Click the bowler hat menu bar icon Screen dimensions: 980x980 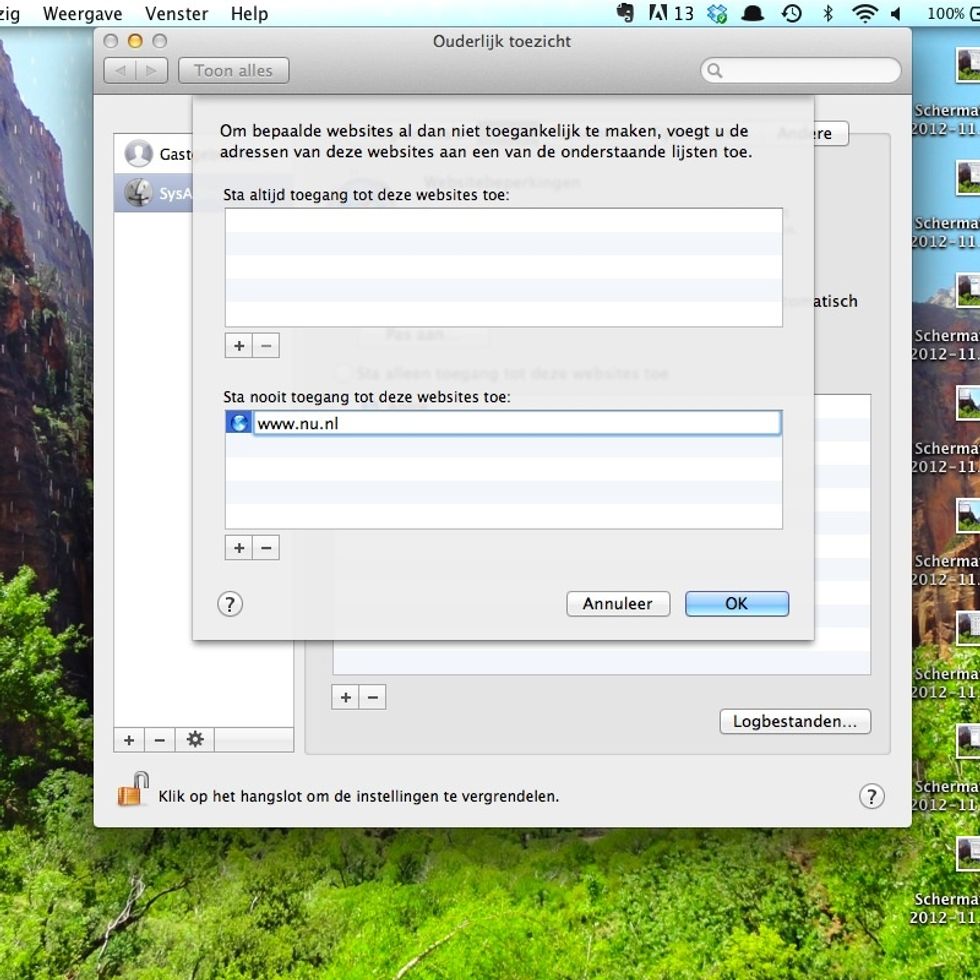(x=752, y=14)
